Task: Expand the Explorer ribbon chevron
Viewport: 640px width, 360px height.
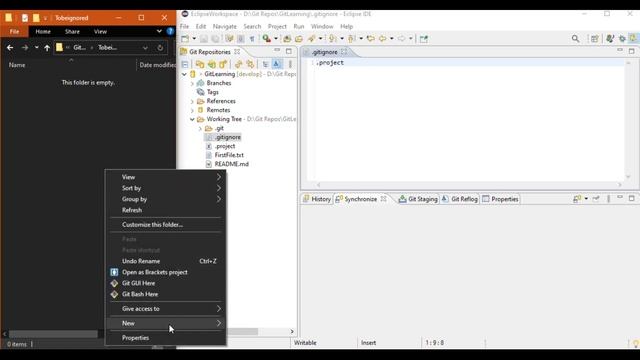Action: pyautogui.click(x=159, y=31)
